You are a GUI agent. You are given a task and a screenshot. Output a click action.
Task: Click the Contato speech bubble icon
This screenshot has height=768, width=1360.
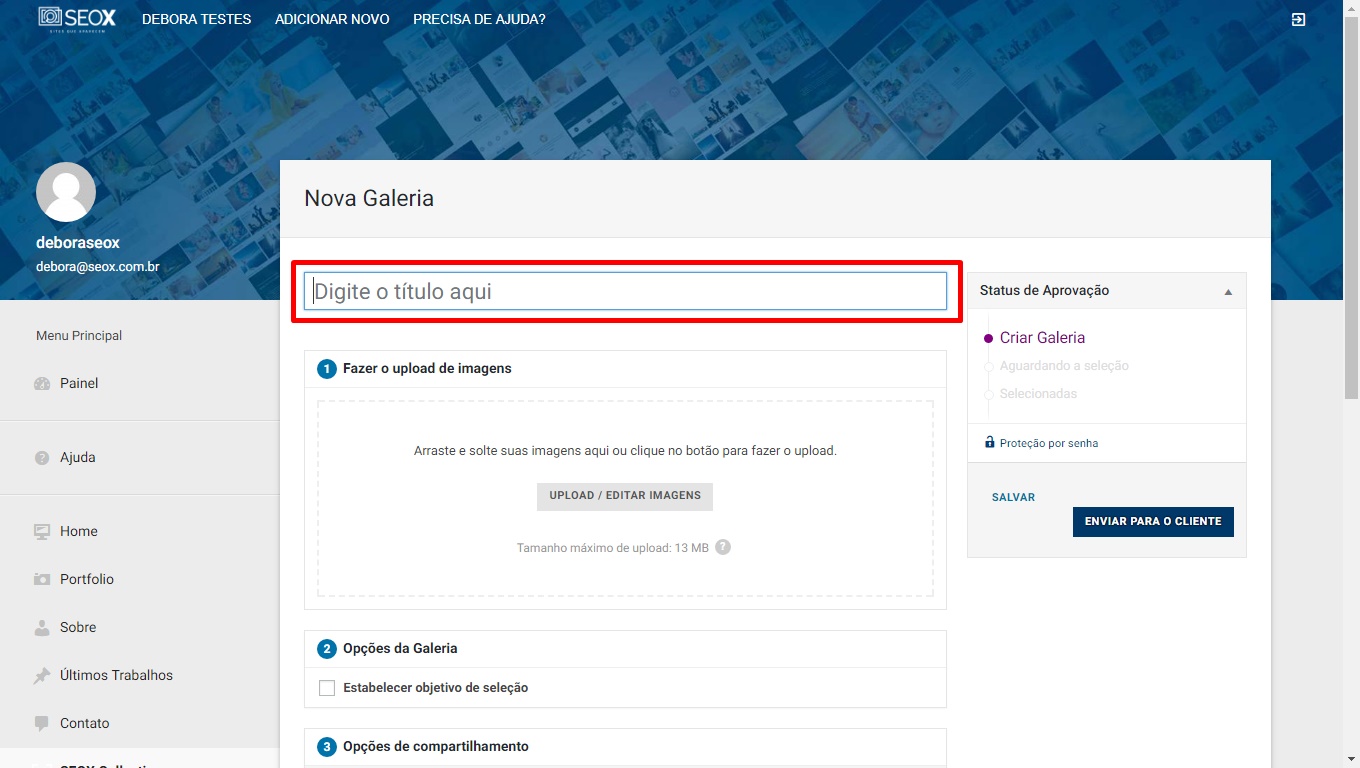pos(42,723)
